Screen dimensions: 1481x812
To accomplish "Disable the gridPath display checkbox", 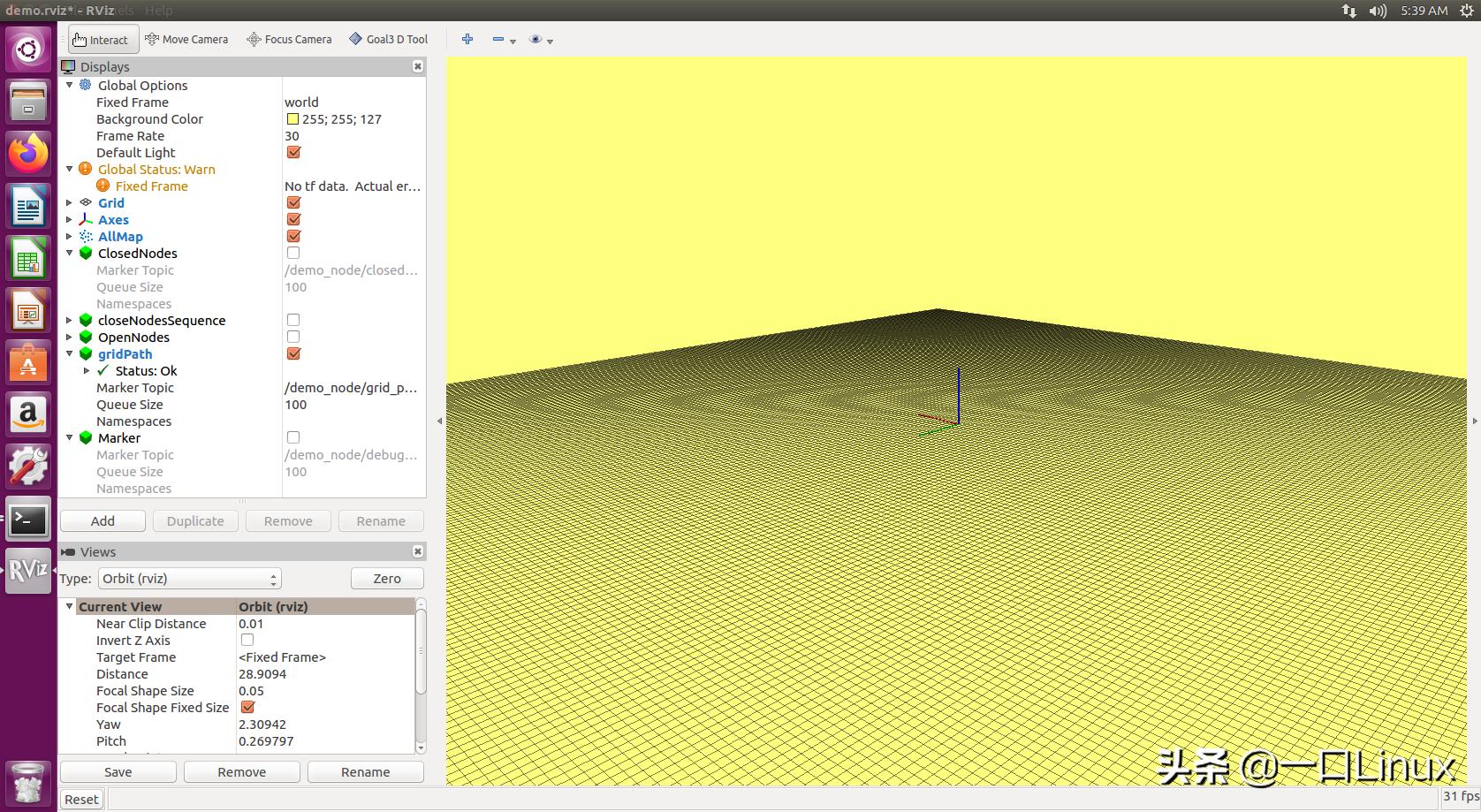I will [293, 354].
